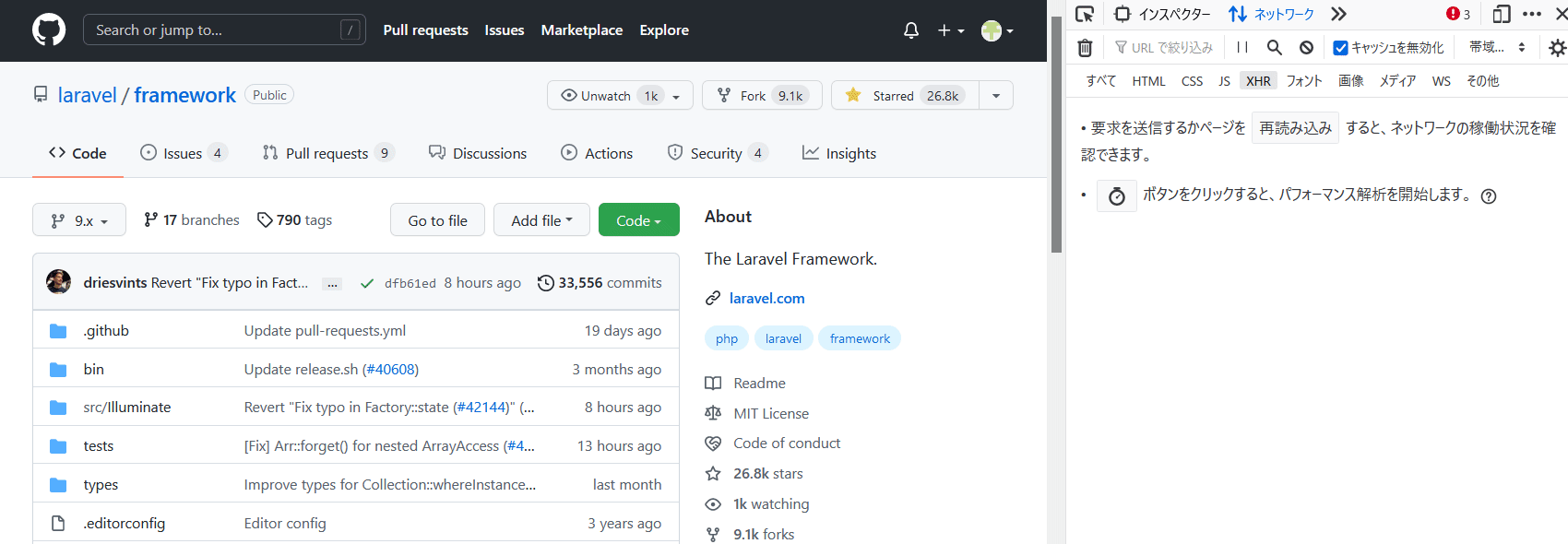Expand the green Code dropdown
Screen dimensions: 1568x544
point(638,220)
